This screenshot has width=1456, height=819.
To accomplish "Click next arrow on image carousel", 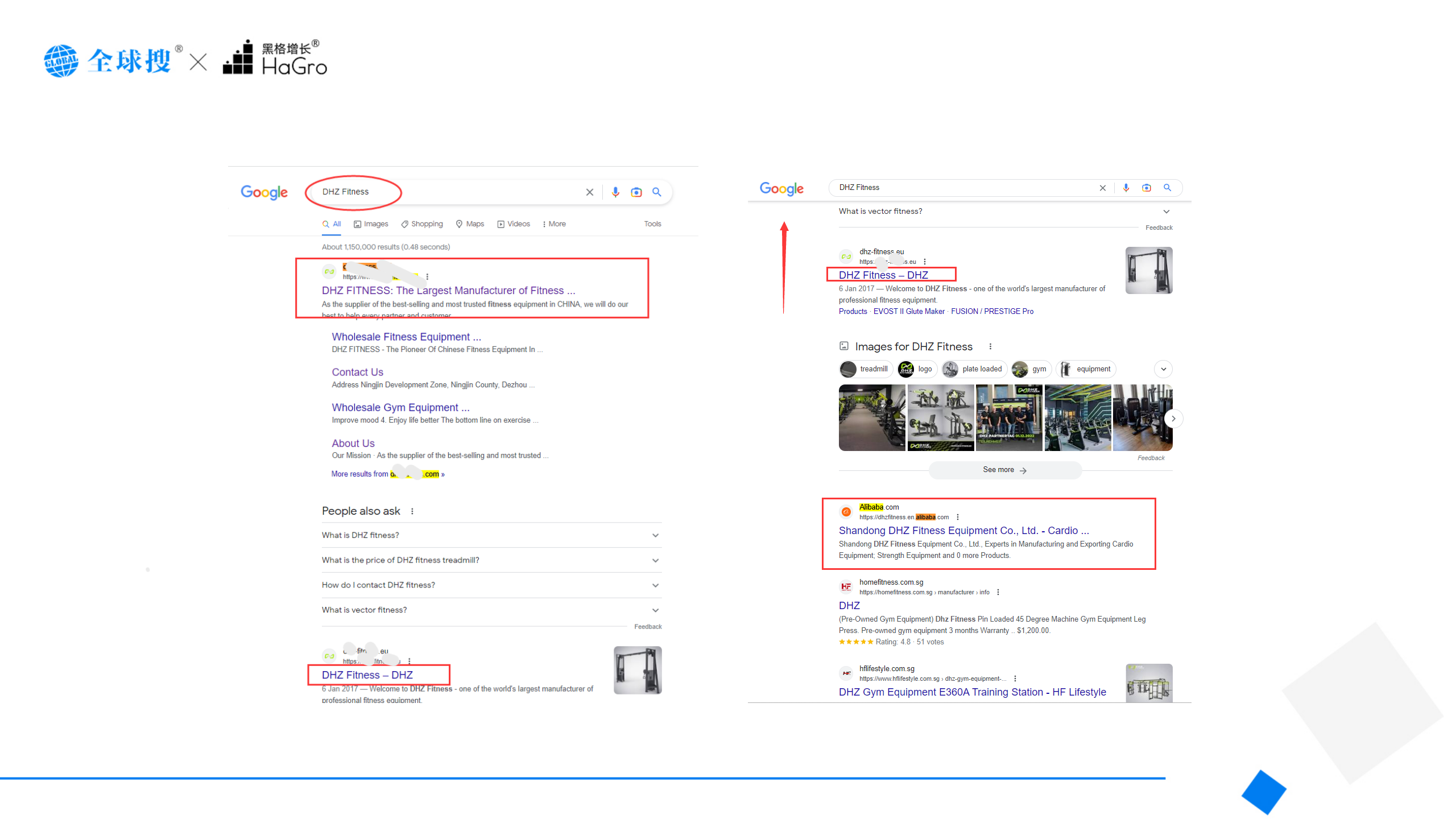I will click(1173, 419).
